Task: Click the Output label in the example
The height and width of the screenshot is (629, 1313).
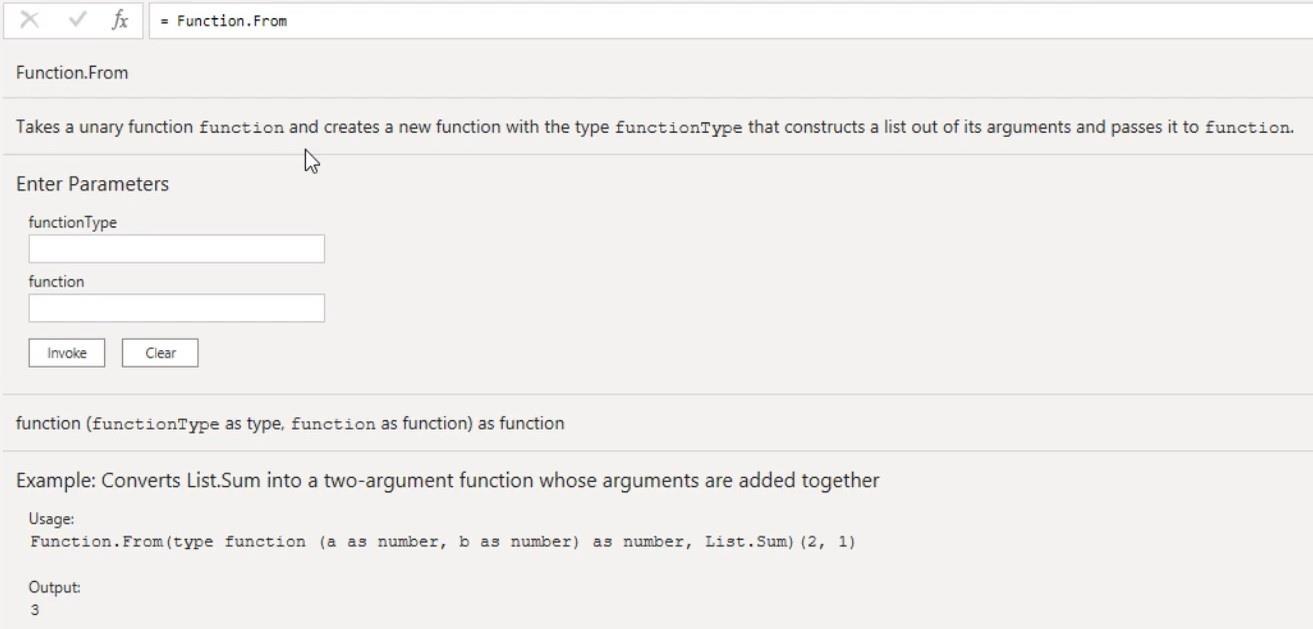Action: pos(55,588)
